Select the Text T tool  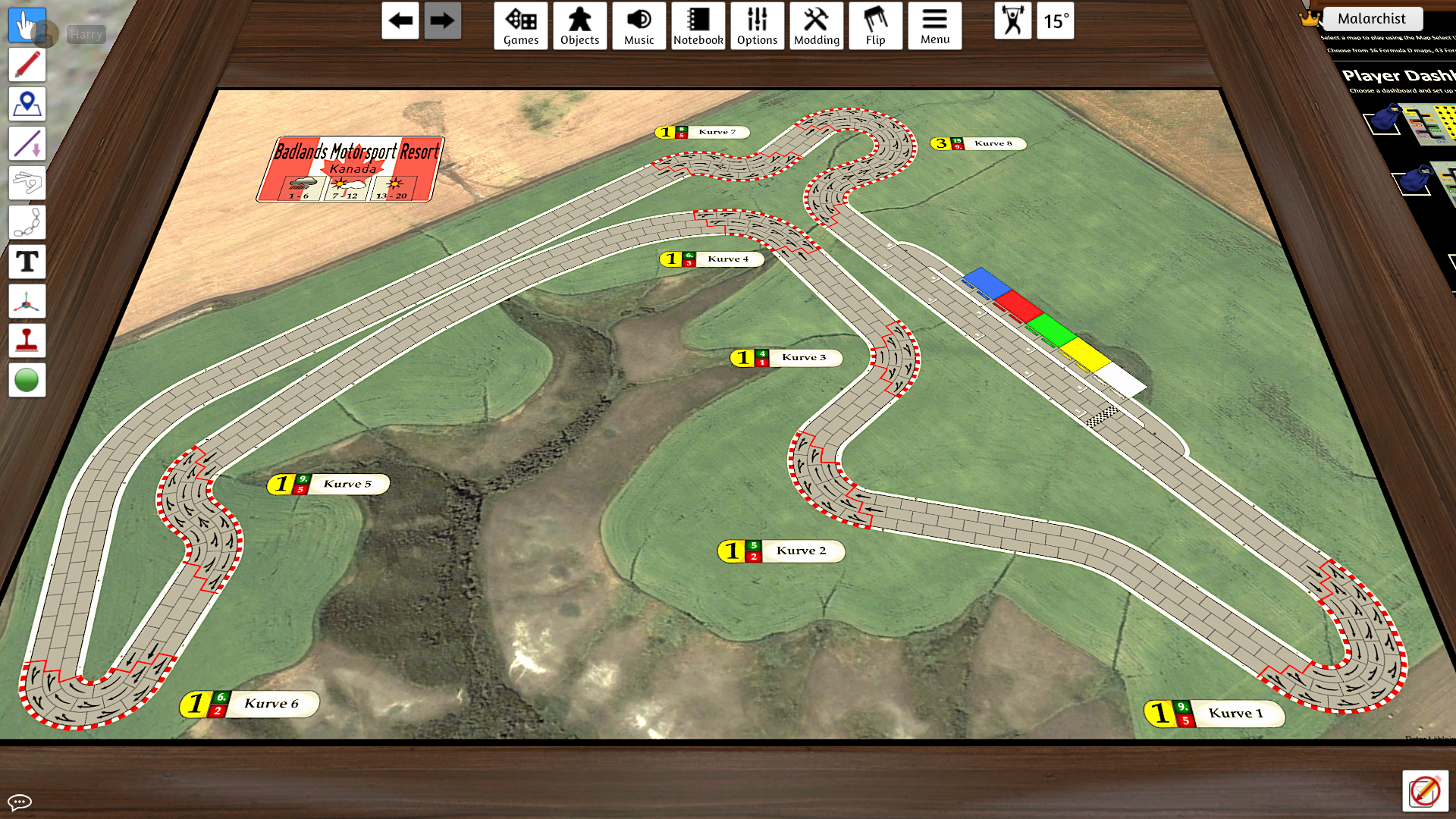(27, 262)
